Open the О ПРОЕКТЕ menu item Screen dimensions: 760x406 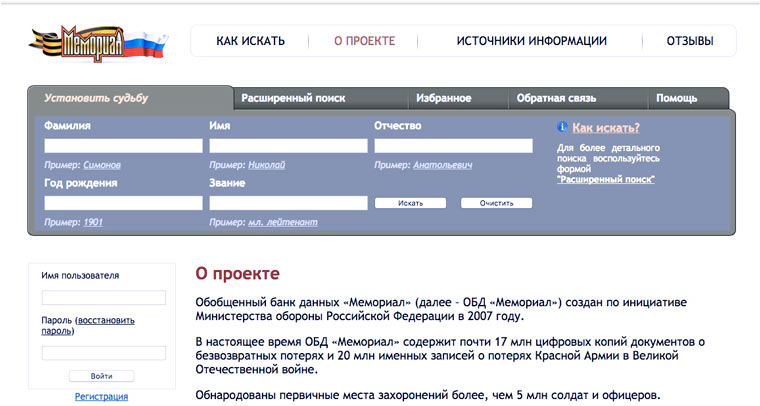364,41
